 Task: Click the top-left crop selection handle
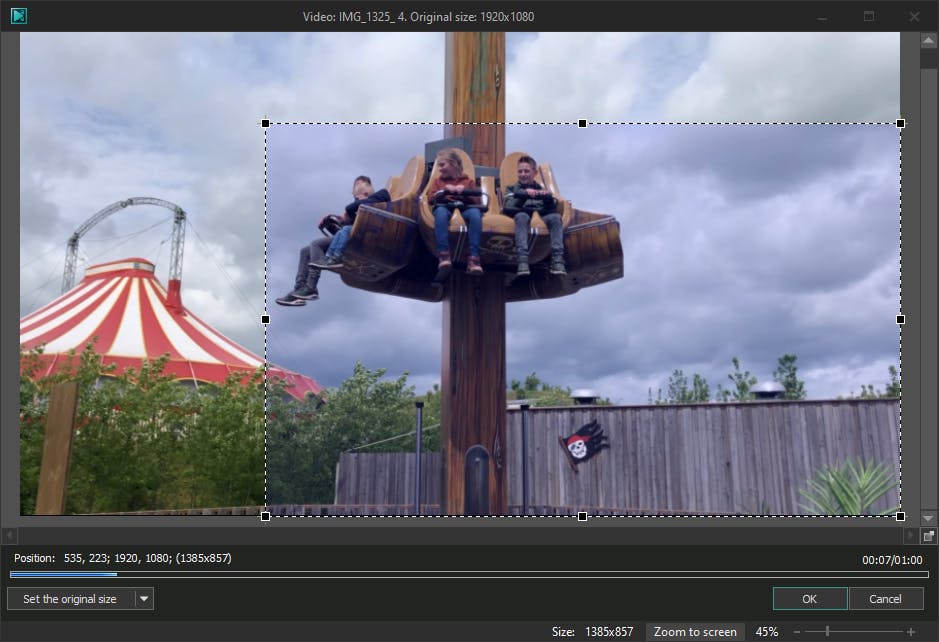click(x=265, y=123)
